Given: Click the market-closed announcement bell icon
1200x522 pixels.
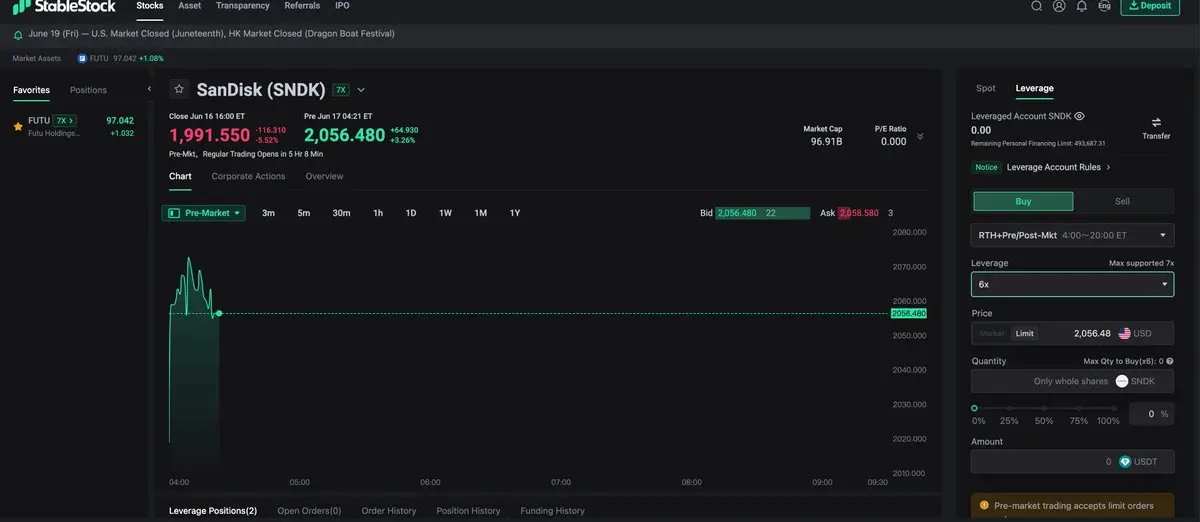Looking at the screenshot, I should [18, 34].
